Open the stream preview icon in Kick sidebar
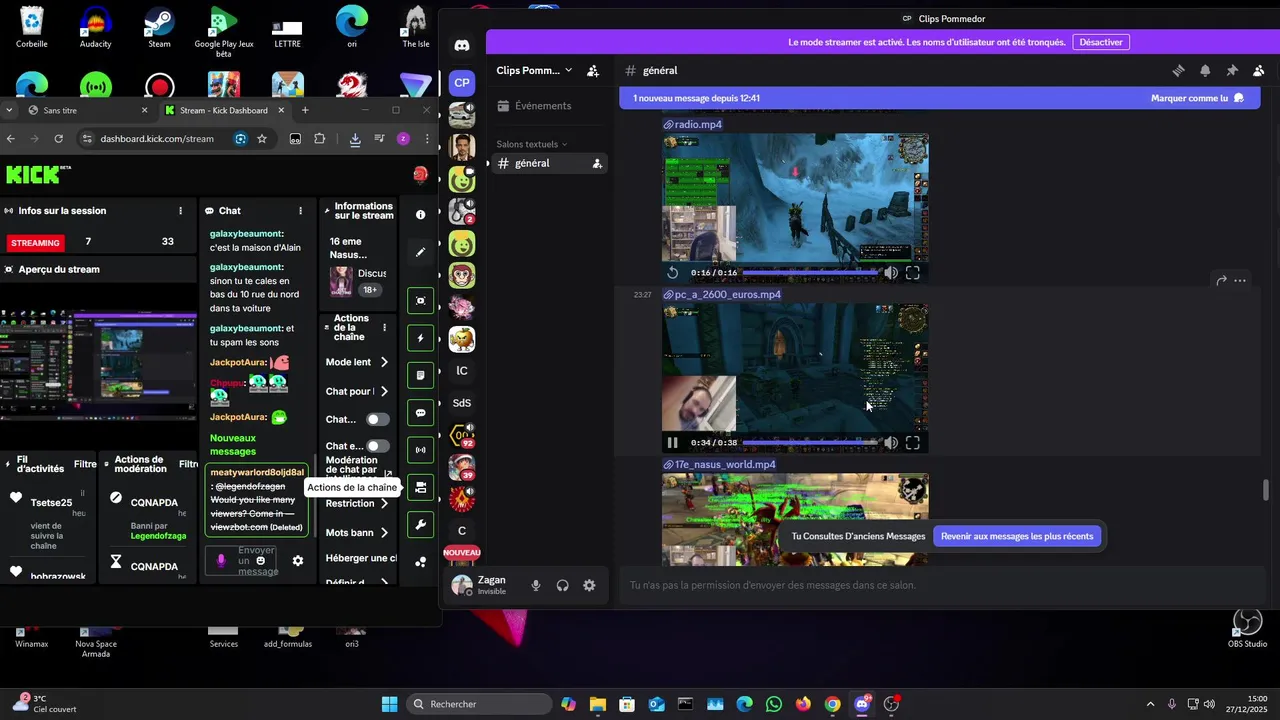1280x720 pixels. pyautogui.click(x=420, y=301)
